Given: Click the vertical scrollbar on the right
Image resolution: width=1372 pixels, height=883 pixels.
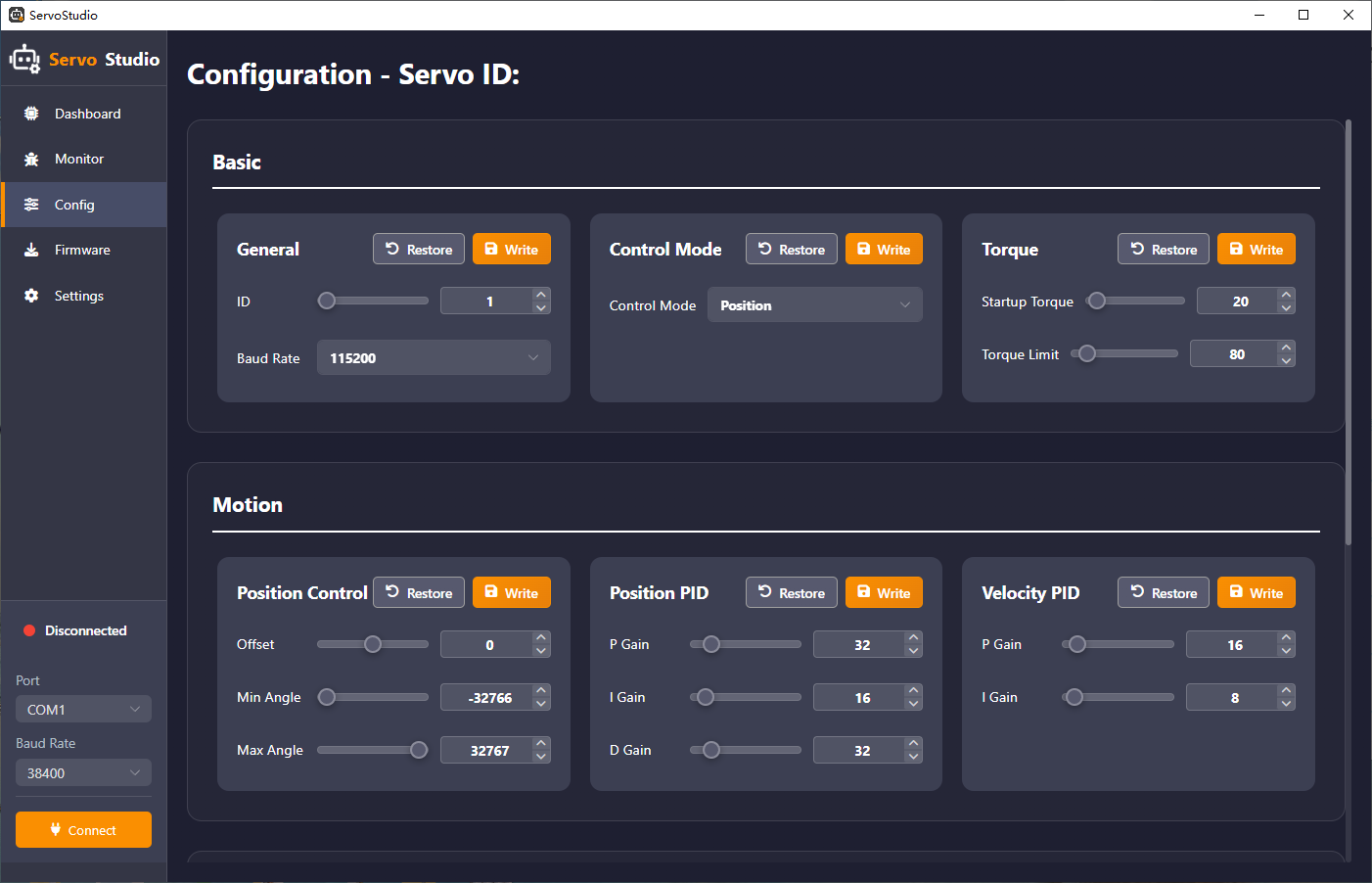Looking at the screenshot, I should click(x=1349, y=333).
